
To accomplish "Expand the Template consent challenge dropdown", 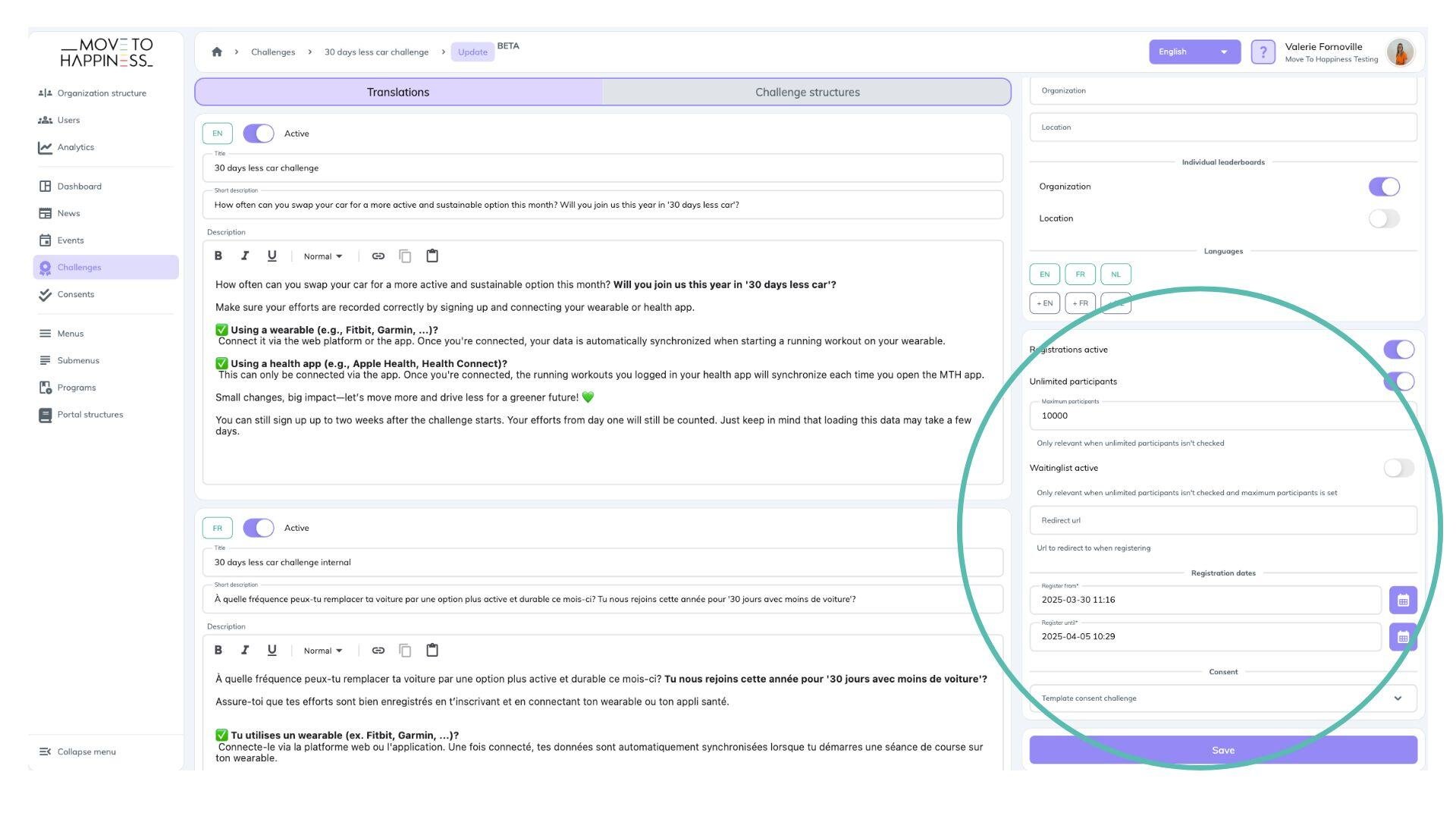I will click(1223, 698).
